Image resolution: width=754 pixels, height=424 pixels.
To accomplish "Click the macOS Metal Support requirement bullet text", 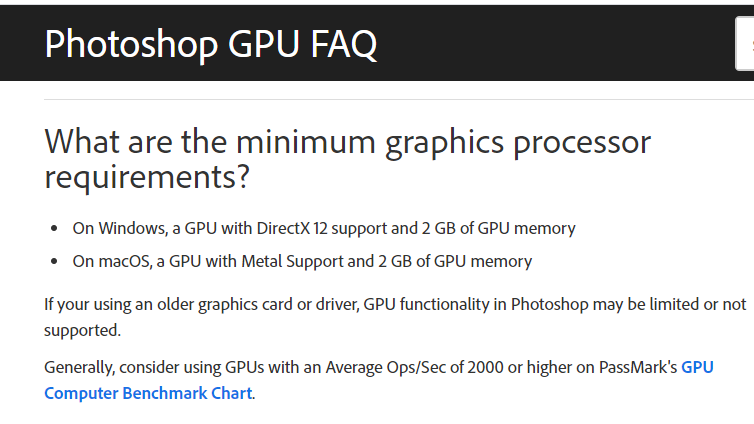I will (302, 261).
